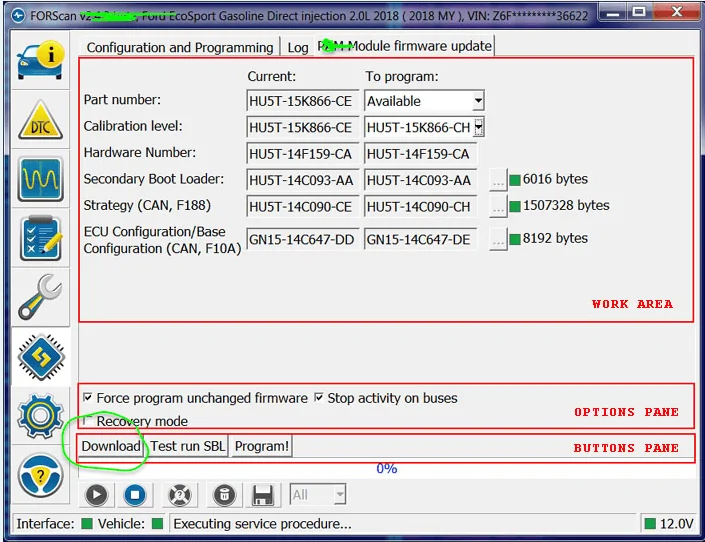Image resolution: width=705 pixels, height=542 pixels.
Task: Switch to Configuration and Programming tab
Action: pos(180,47)
